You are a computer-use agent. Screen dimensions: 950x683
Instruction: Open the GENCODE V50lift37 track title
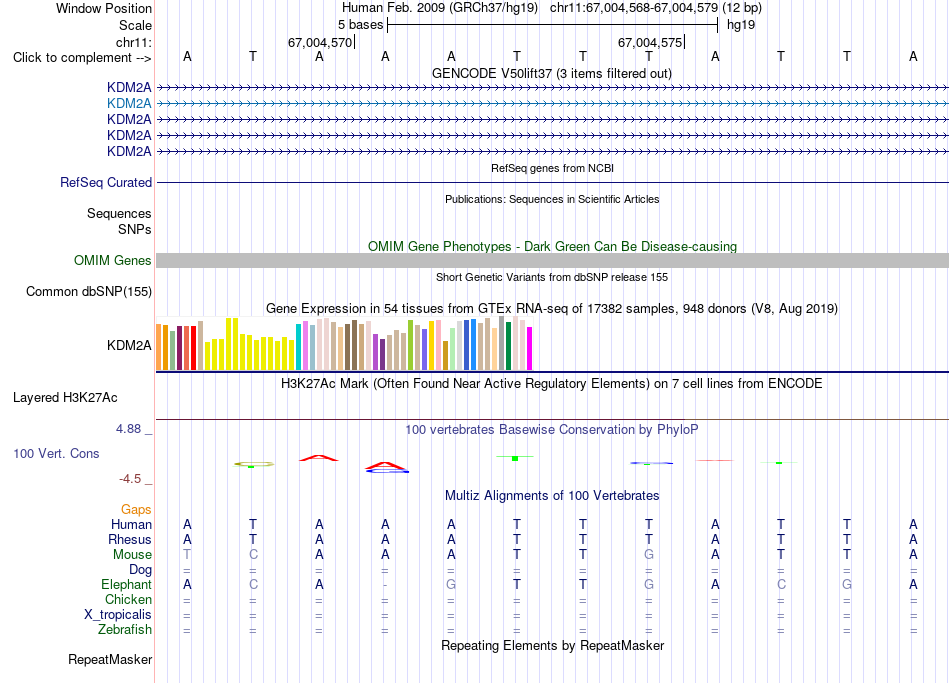pyautogui.click(x=551, y=73)
